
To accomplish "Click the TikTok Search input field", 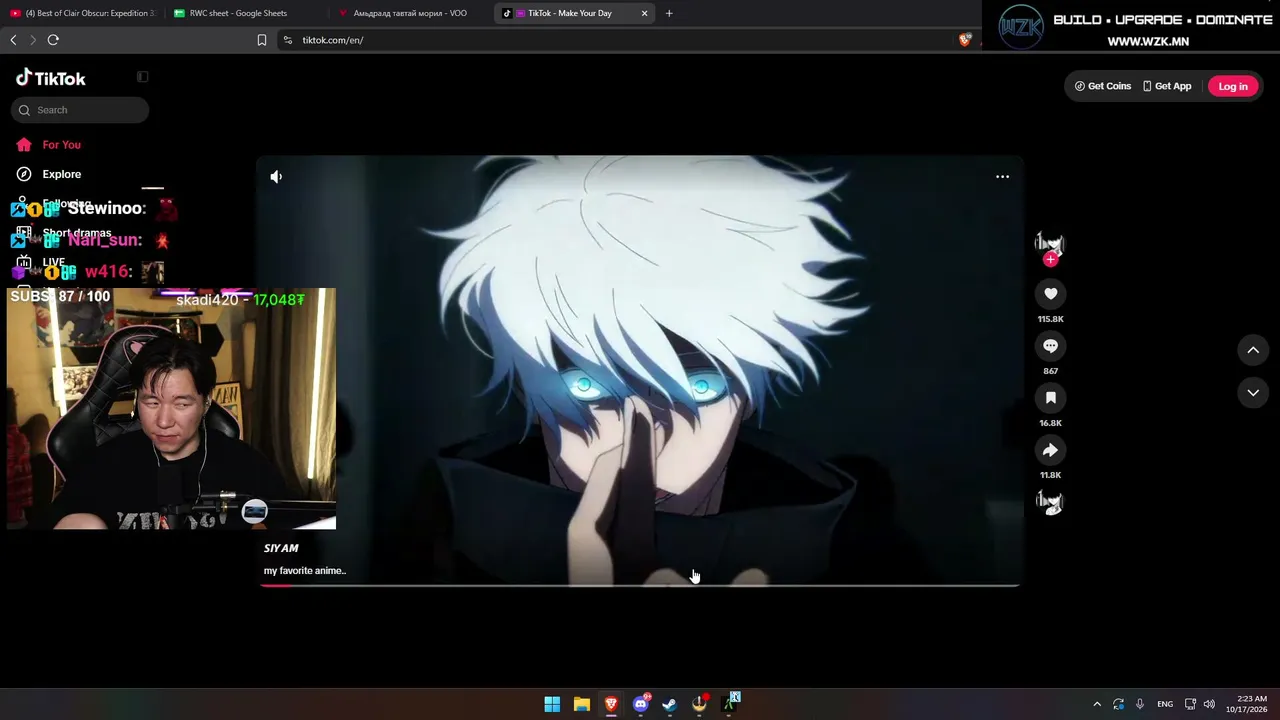I will 80,110.
